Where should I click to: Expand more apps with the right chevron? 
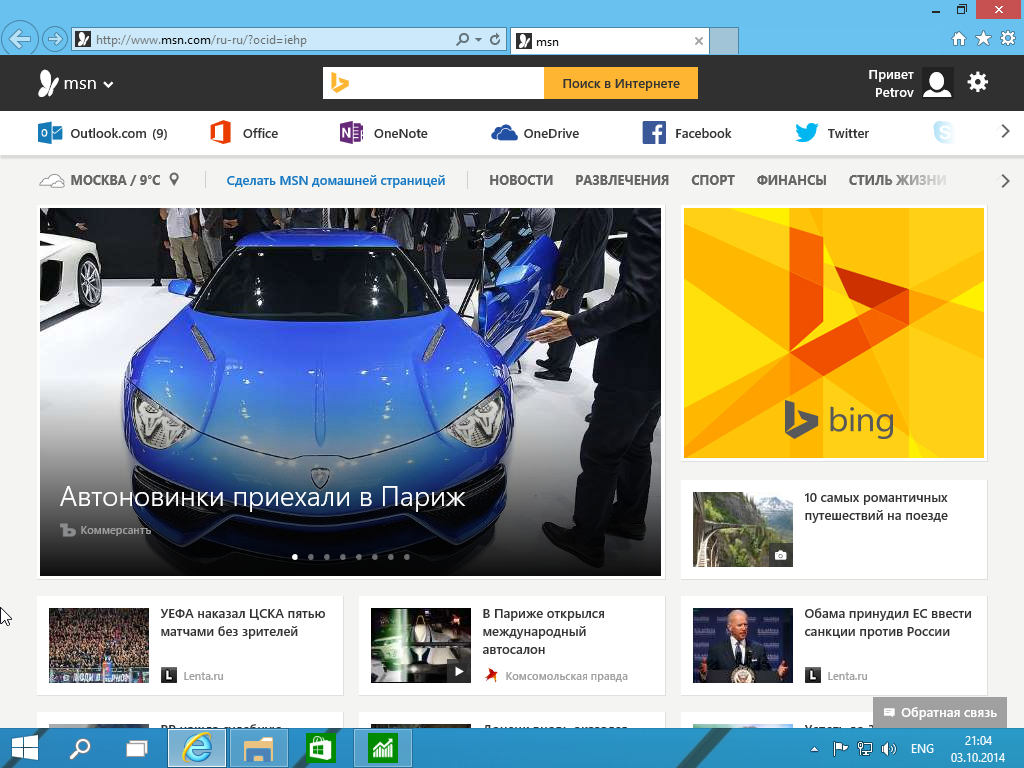coord(1006,131)
